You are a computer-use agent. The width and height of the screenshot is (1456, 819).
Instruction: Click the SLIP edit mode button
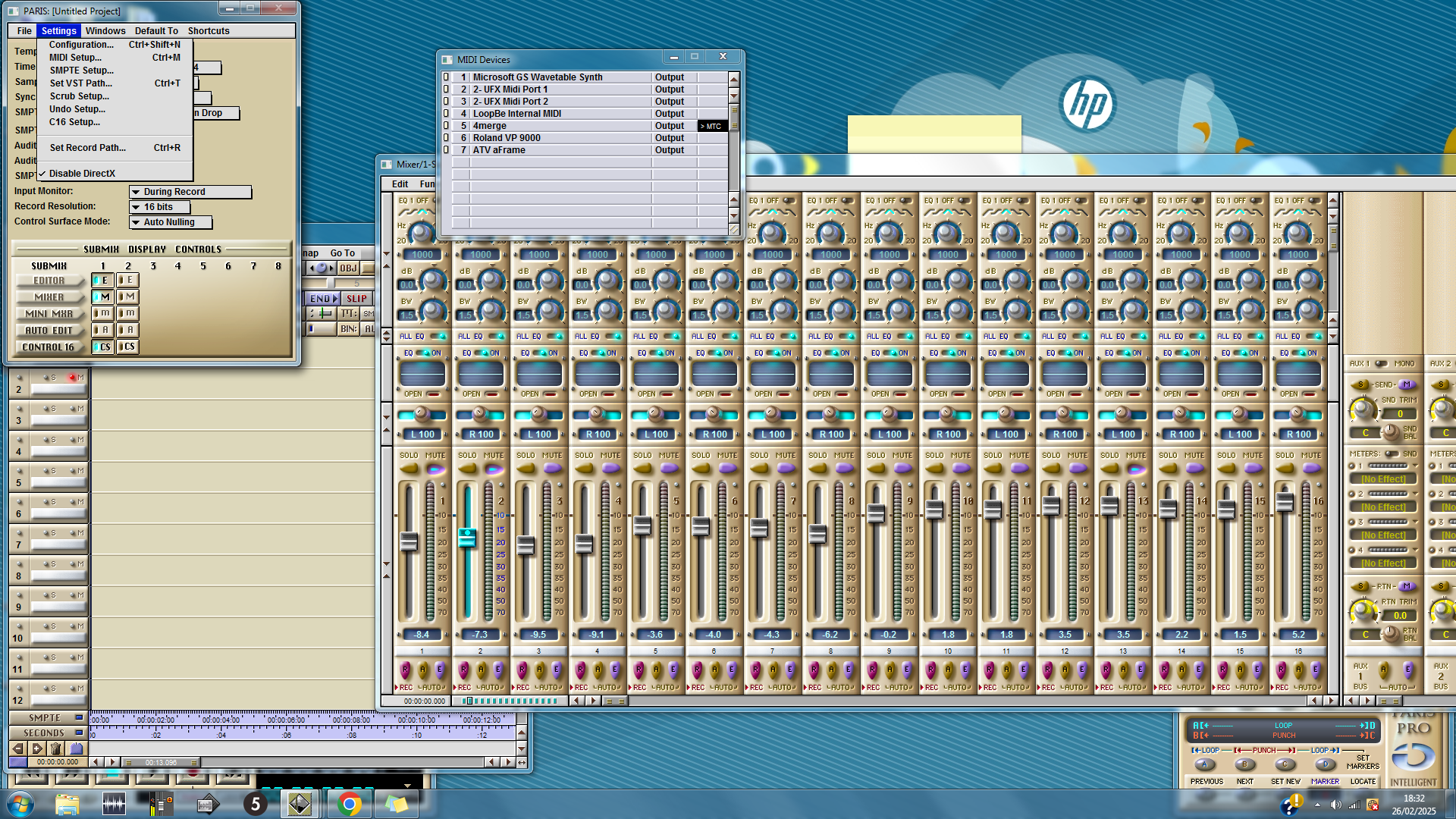tap(356, 299)
